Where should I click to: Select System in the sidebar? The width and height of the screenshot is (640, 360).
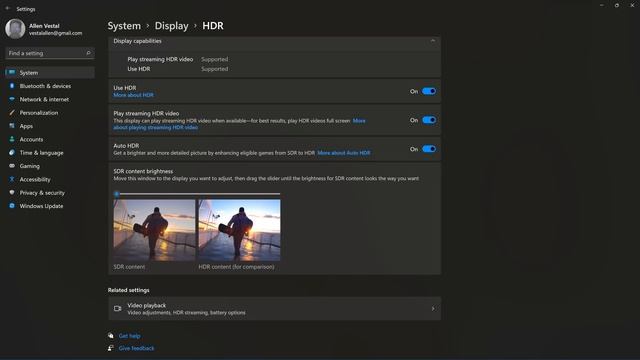coord(50,72)
